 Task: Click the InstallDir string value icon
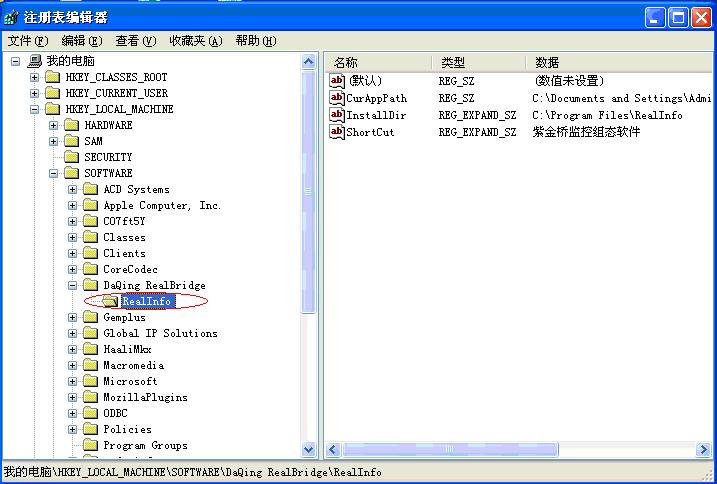(x=337, y=115)
